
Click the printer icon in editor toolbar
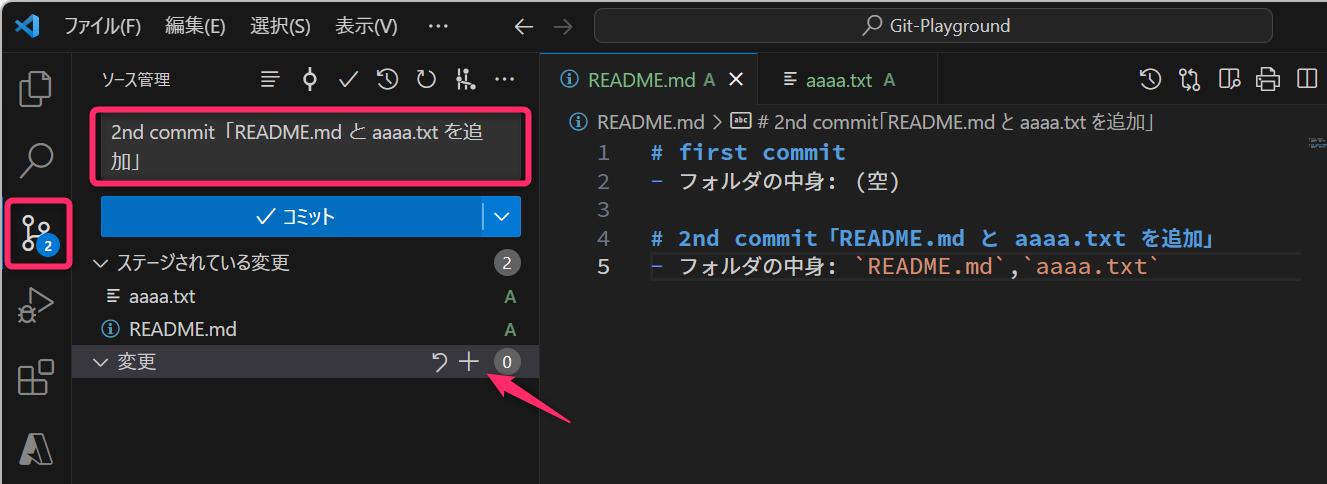1268,79
